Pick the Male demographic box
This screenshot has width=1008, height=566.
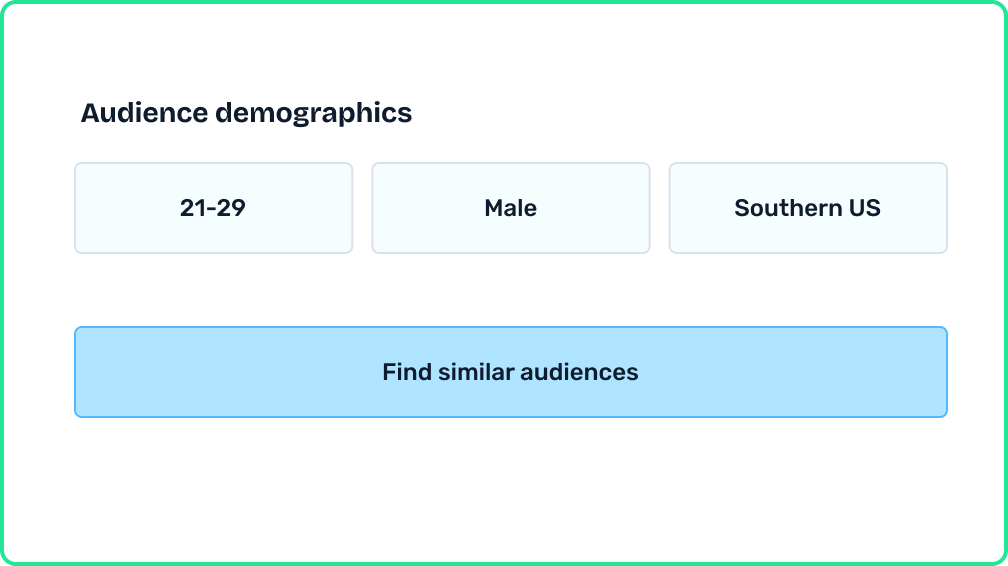[x=510, y=208]
